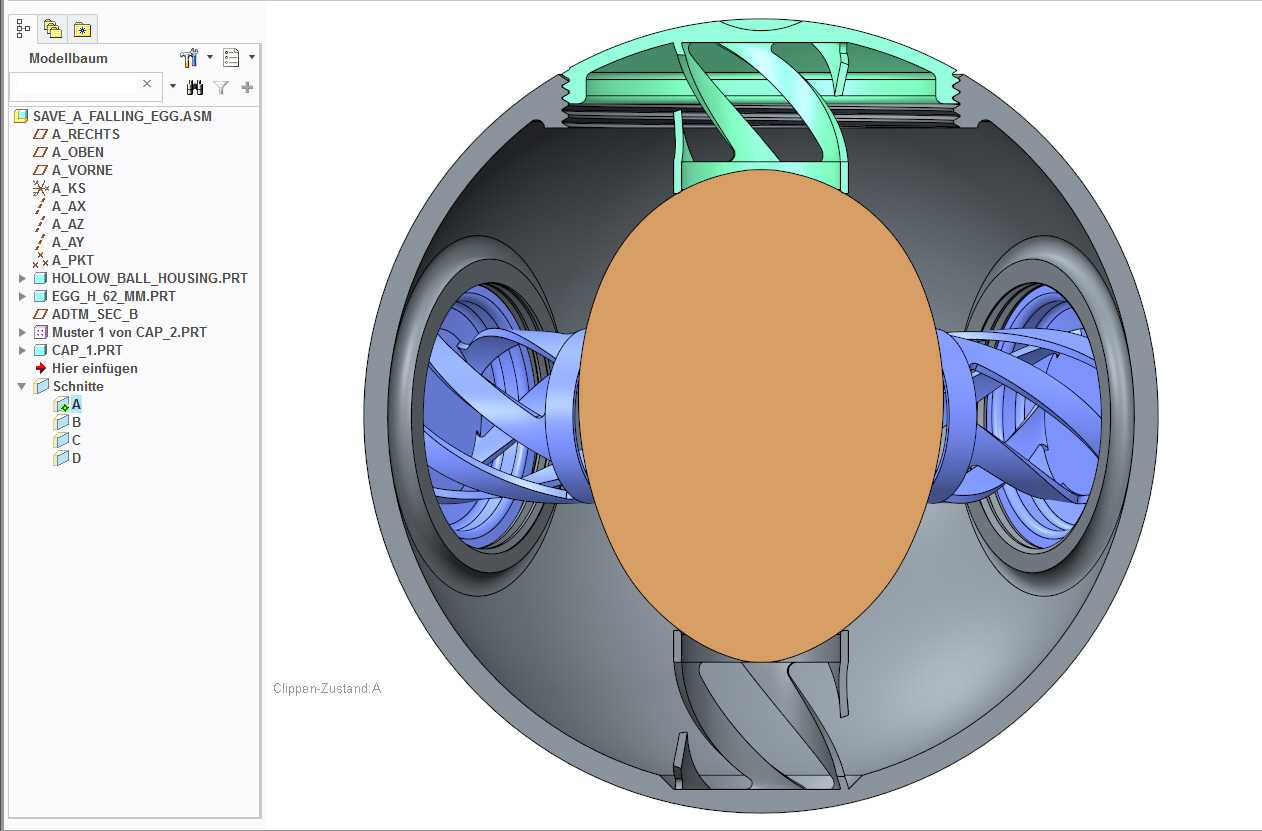
Task: Expand the tree display options arrow
Action: 252,58
